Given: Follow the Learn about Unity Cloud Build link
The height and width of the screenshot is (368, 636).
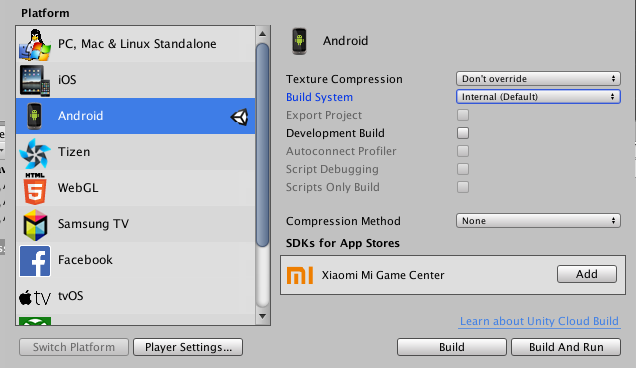Looking at the screenshot, I should pos(539,321).
